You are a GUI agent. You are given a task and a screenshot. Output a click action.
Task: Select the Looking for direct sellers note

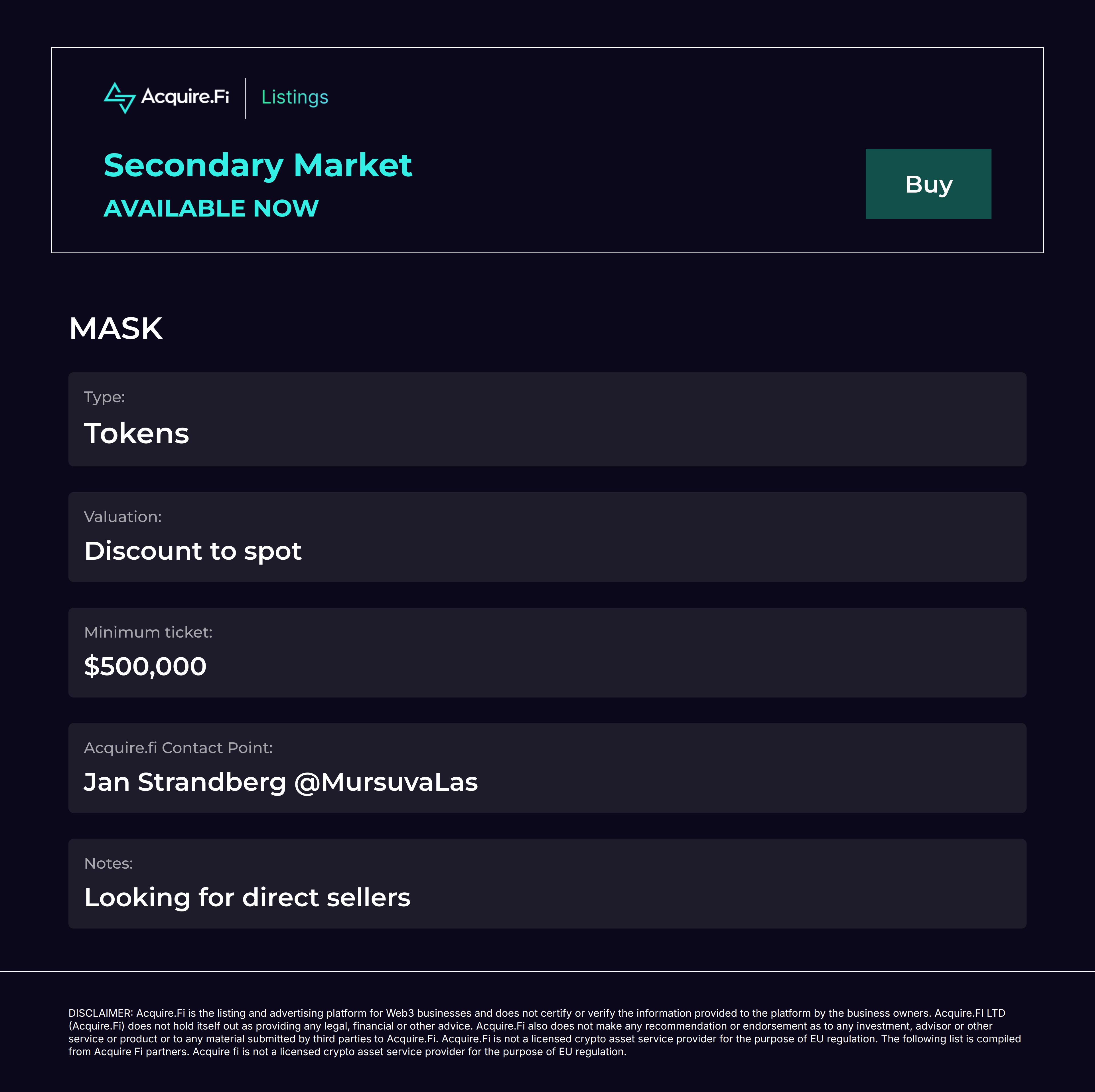(247, 898)
